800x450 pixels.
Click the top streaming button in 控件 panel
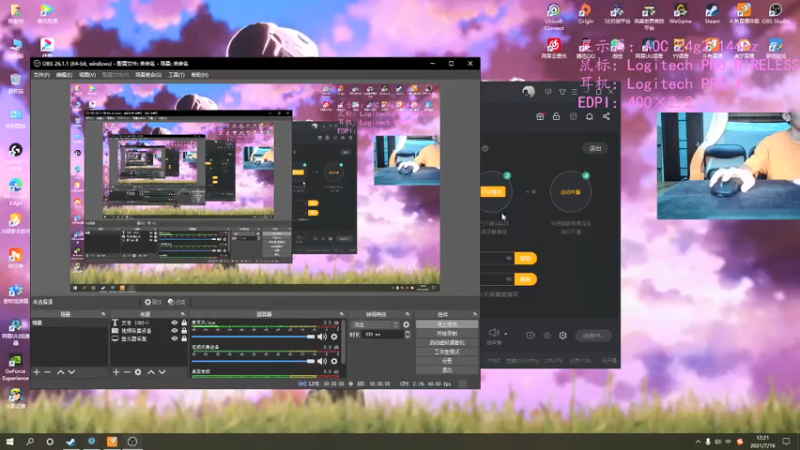click(x=447, y=324)
